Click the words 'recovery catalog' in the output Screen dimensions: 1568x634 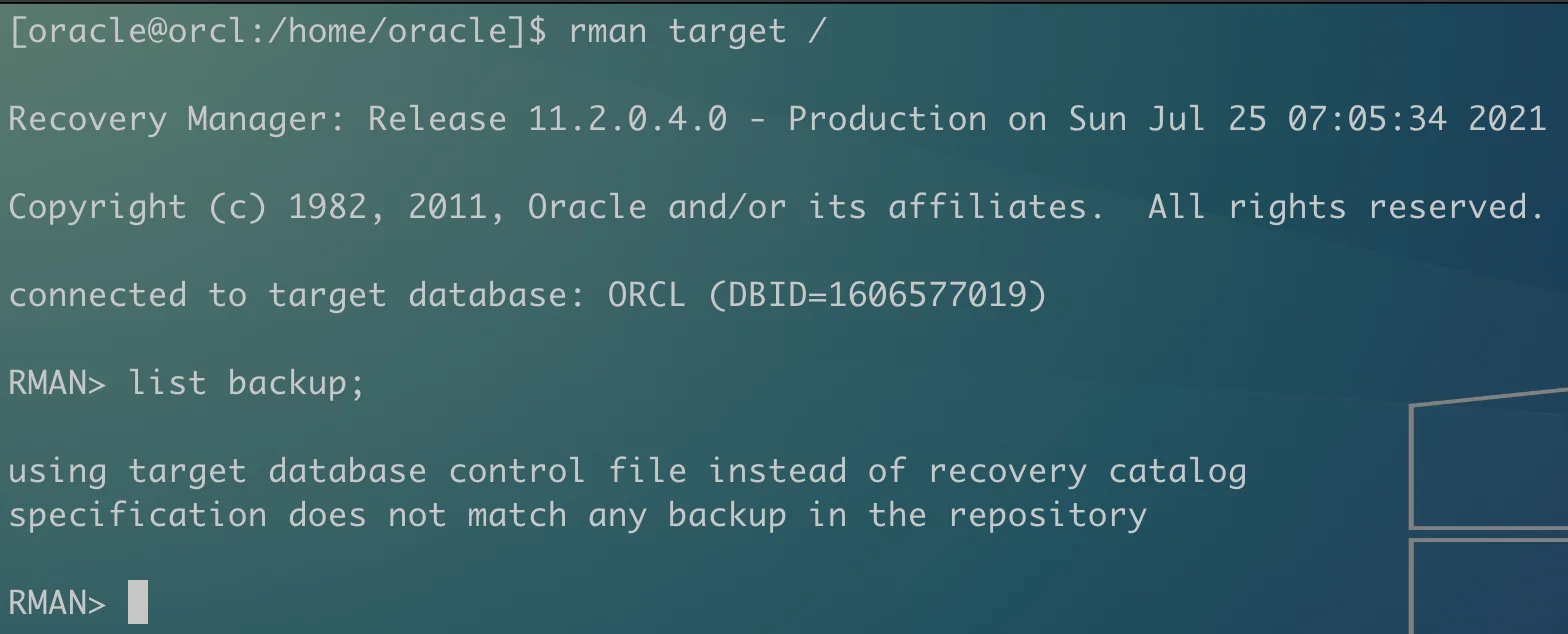(x=1088, y=472)
